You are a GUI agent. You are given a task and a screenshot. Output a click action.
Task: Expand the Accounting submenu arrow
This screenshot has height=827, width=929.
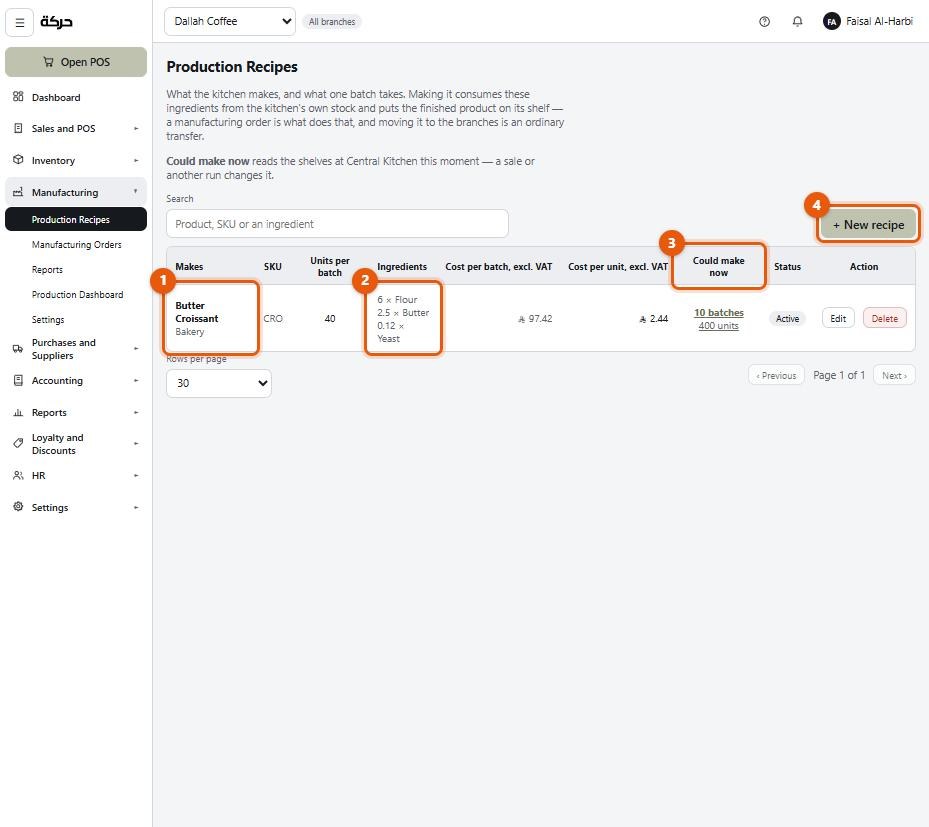click(x=136, y=381)
